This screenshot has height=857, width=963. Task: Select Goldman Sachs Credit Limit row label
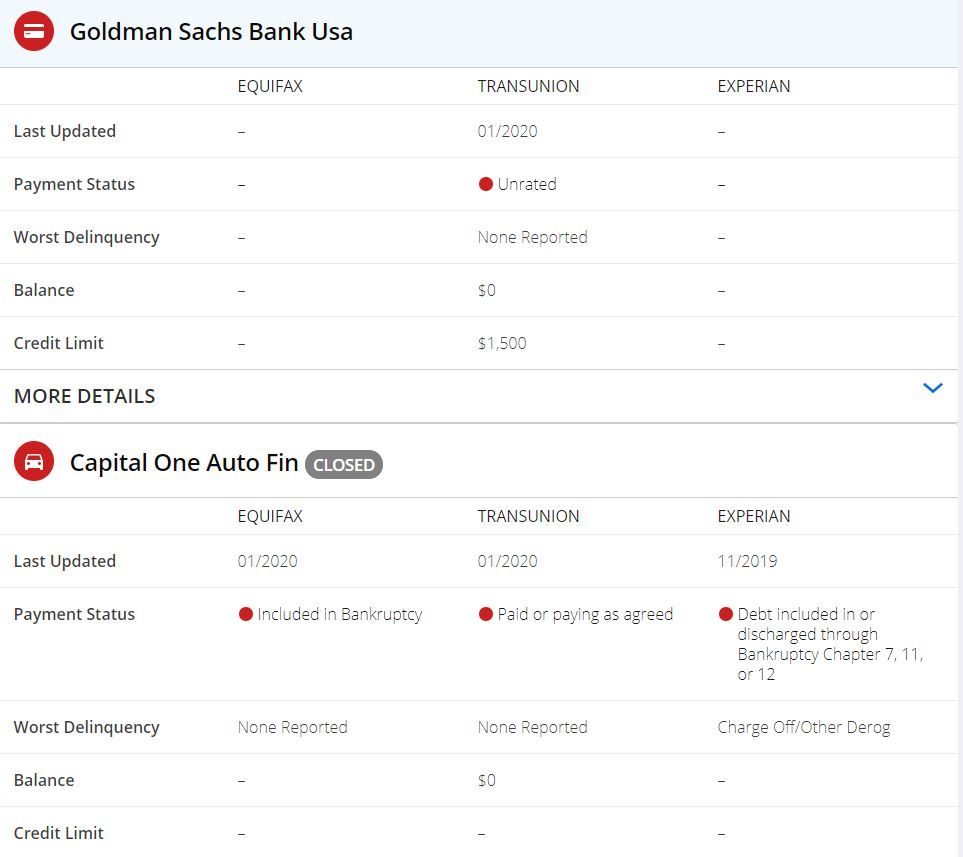[x=58, y=343]
